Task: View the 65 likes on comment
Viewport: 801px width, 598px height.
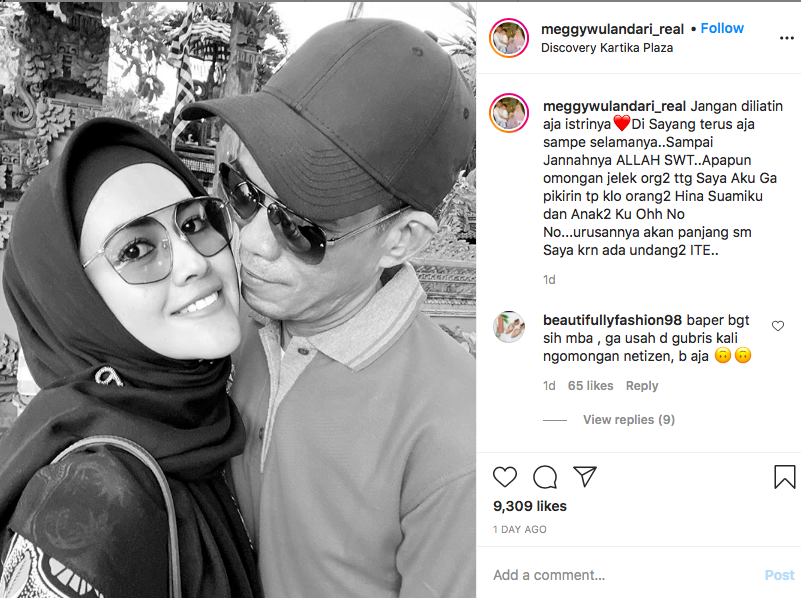Action: (x=590, y=386)
